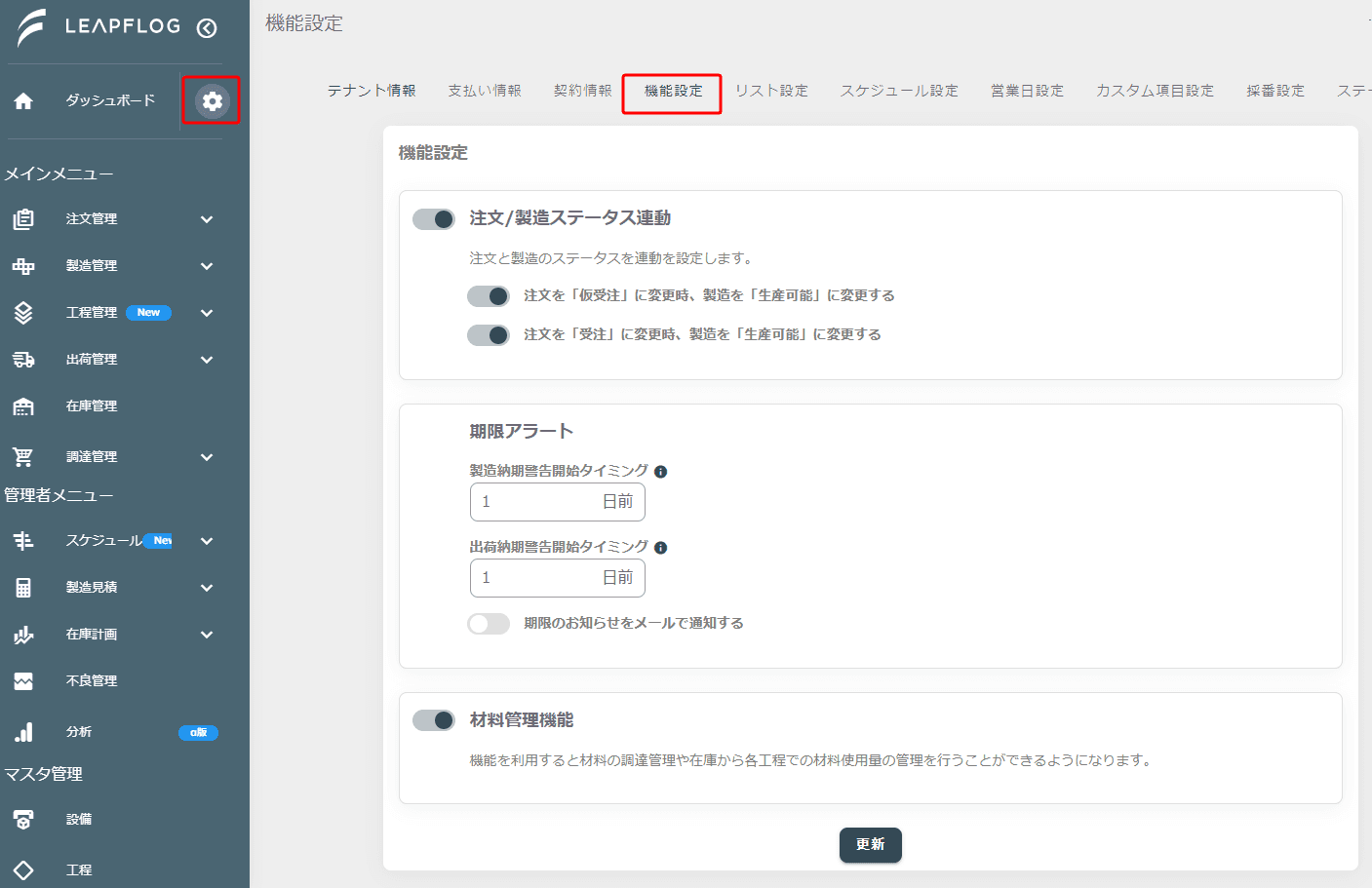Expand the 調達管理 menu chevron

coord(207,457)
